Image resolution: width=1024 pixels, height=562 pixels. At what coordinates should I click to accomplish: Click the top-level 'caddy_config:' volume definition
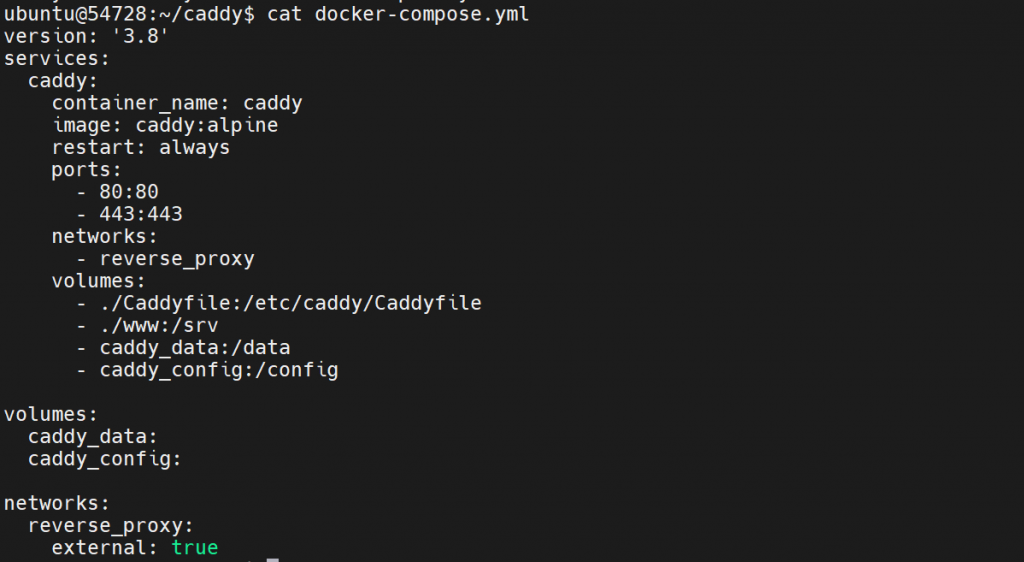pos(105,459)
